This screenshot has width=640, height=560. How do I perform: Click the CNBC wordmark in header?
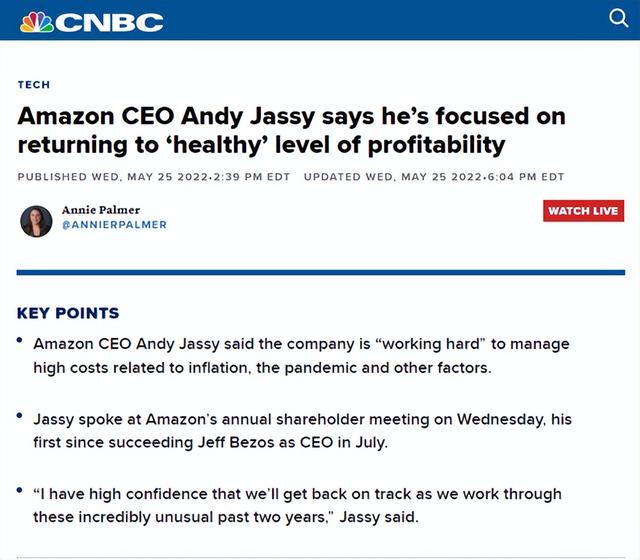pos(109,22)
